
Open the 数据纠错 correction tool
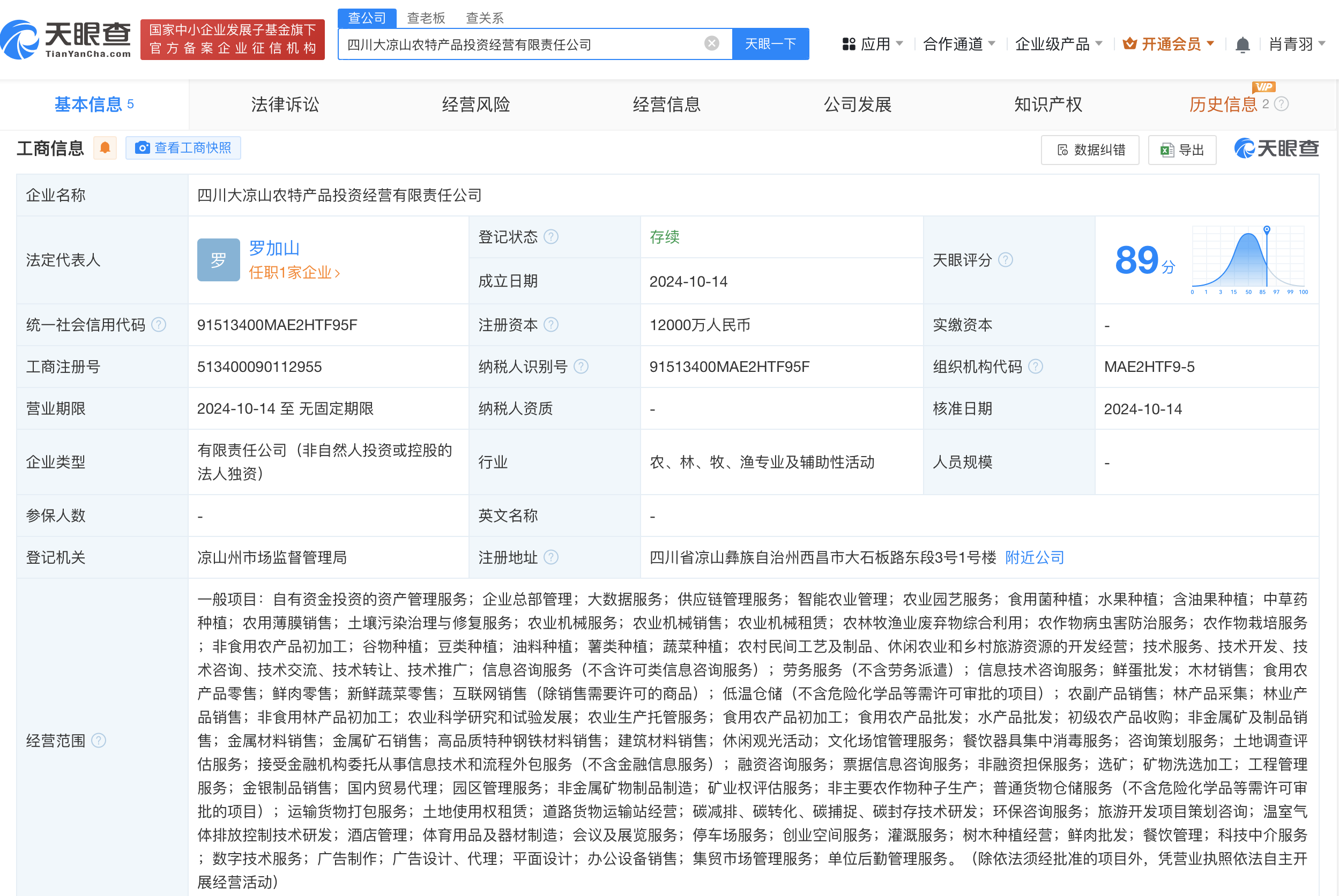1089,149
